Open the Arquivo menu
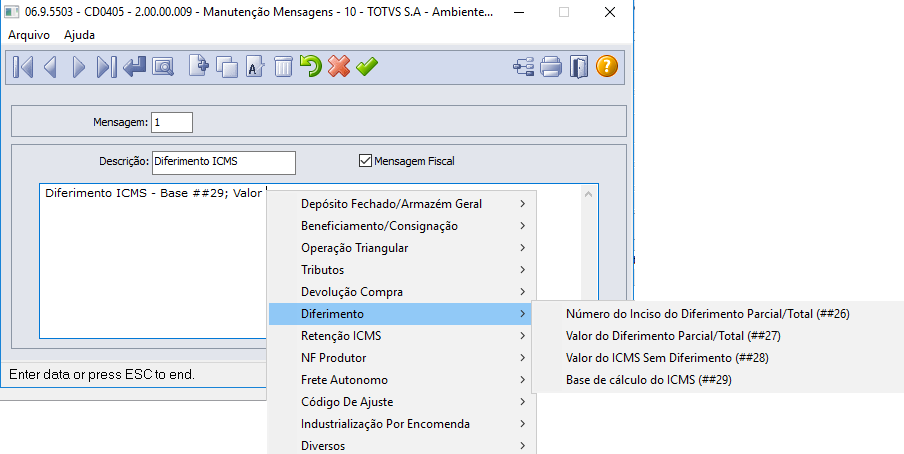This screenshot has width=904, height=454. click(29, 35)
